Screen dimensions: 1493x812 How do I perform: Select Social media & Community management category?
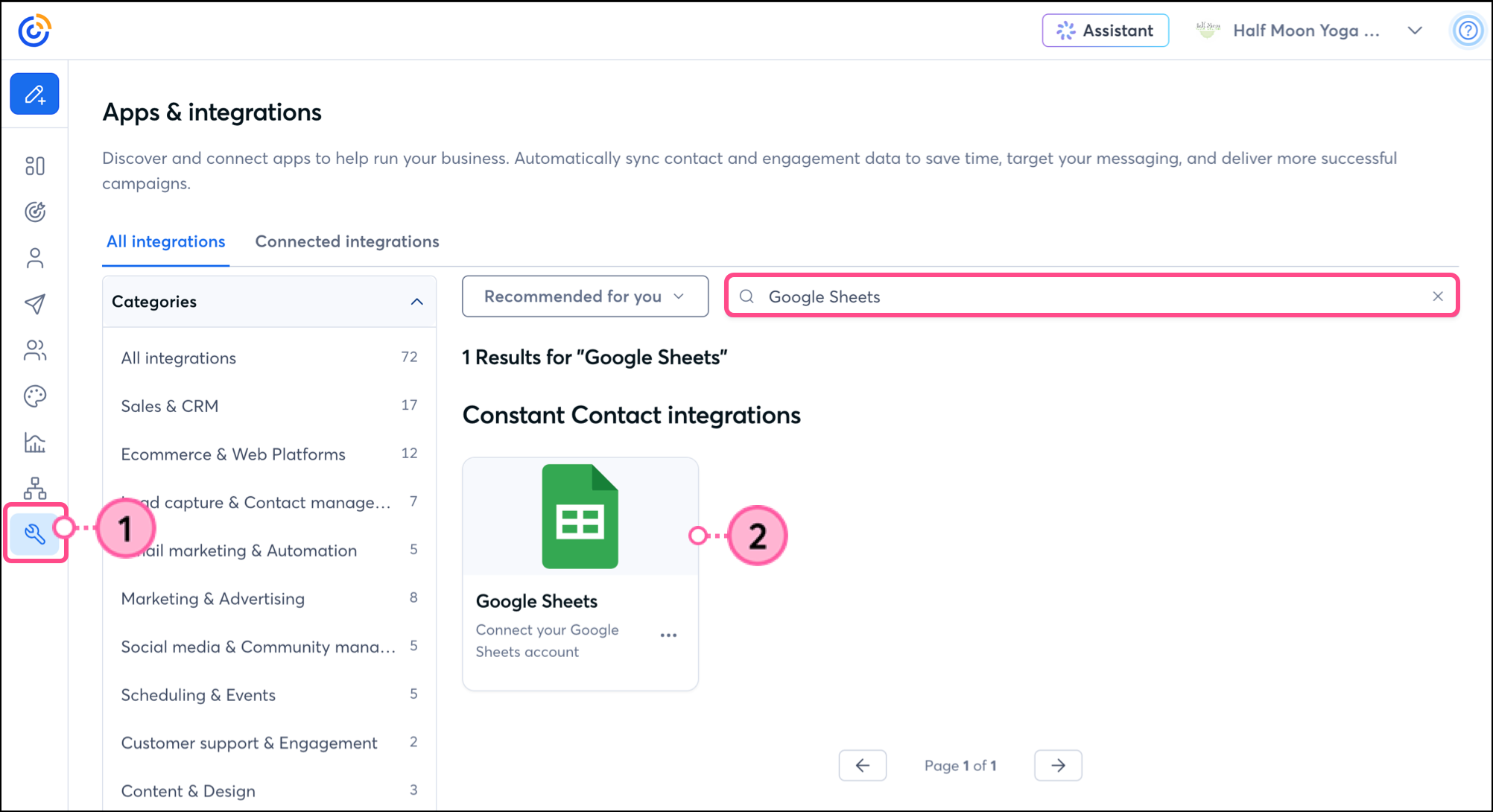[270, 647]
